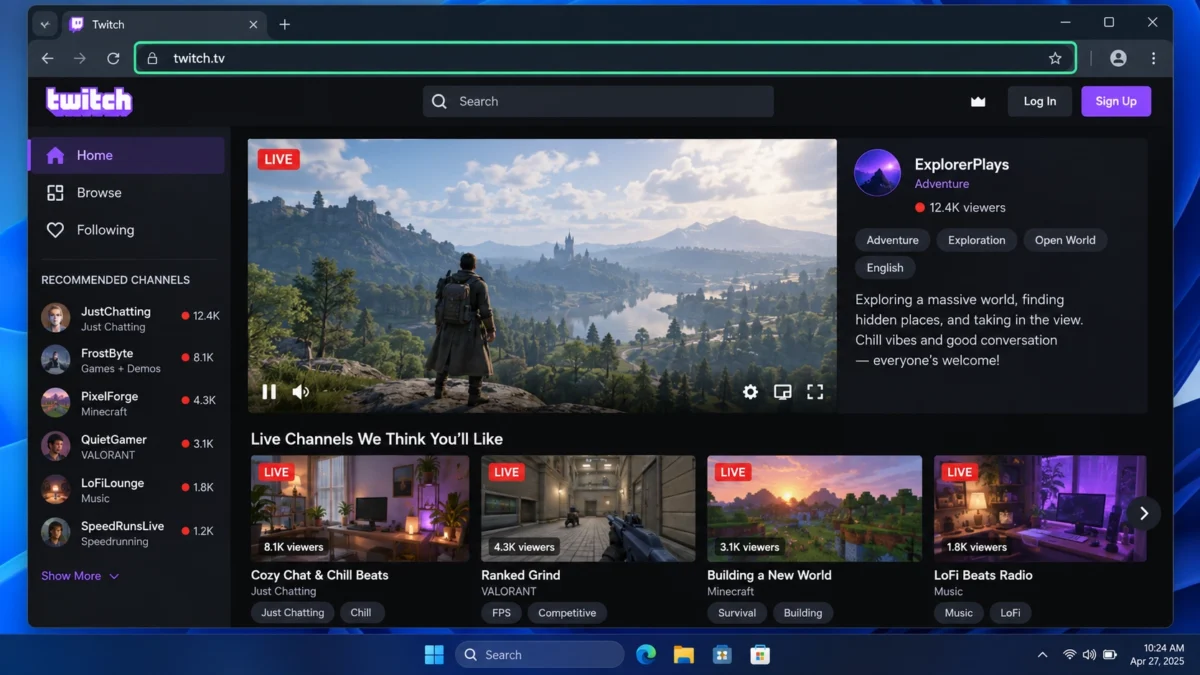Select the English tag
Viewport: 1200px width, 675px height.
pos(885,268)
